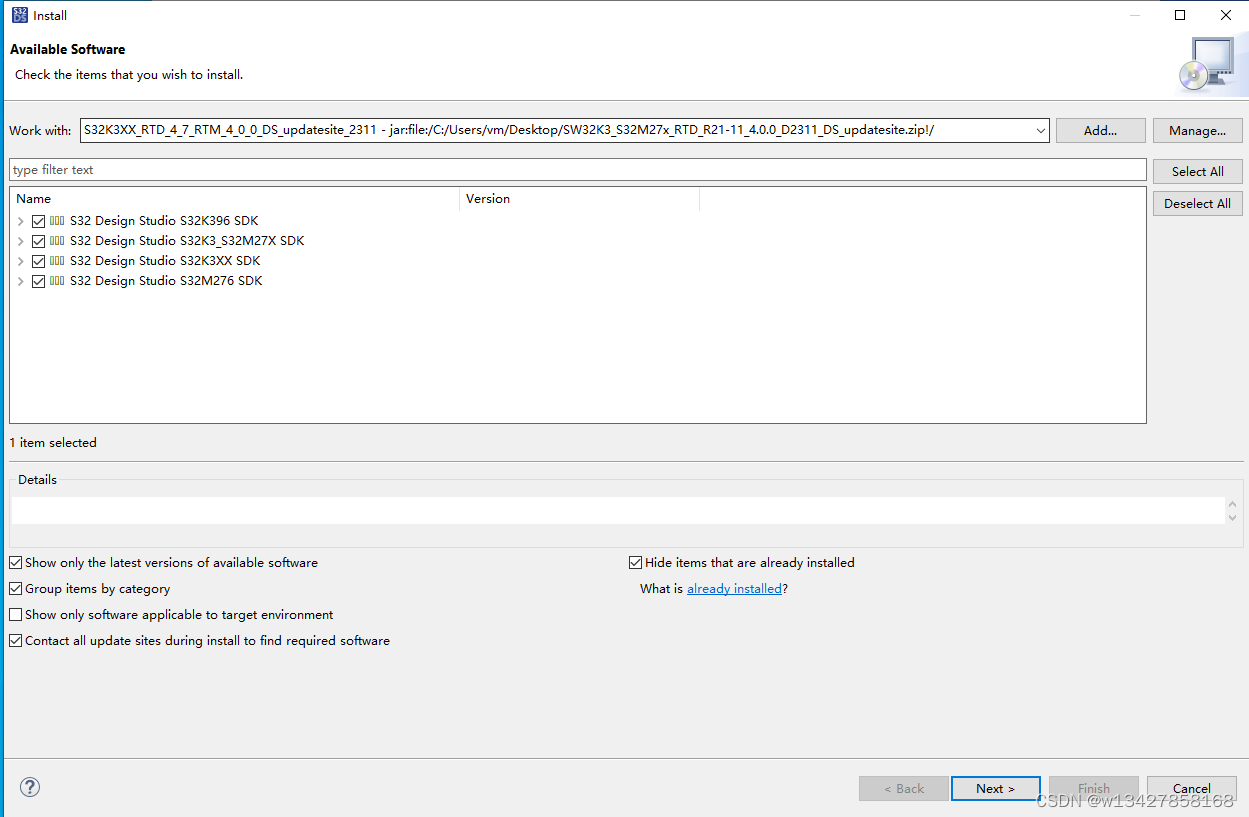
Task: Click the Details text area
Action: point(617,510)
